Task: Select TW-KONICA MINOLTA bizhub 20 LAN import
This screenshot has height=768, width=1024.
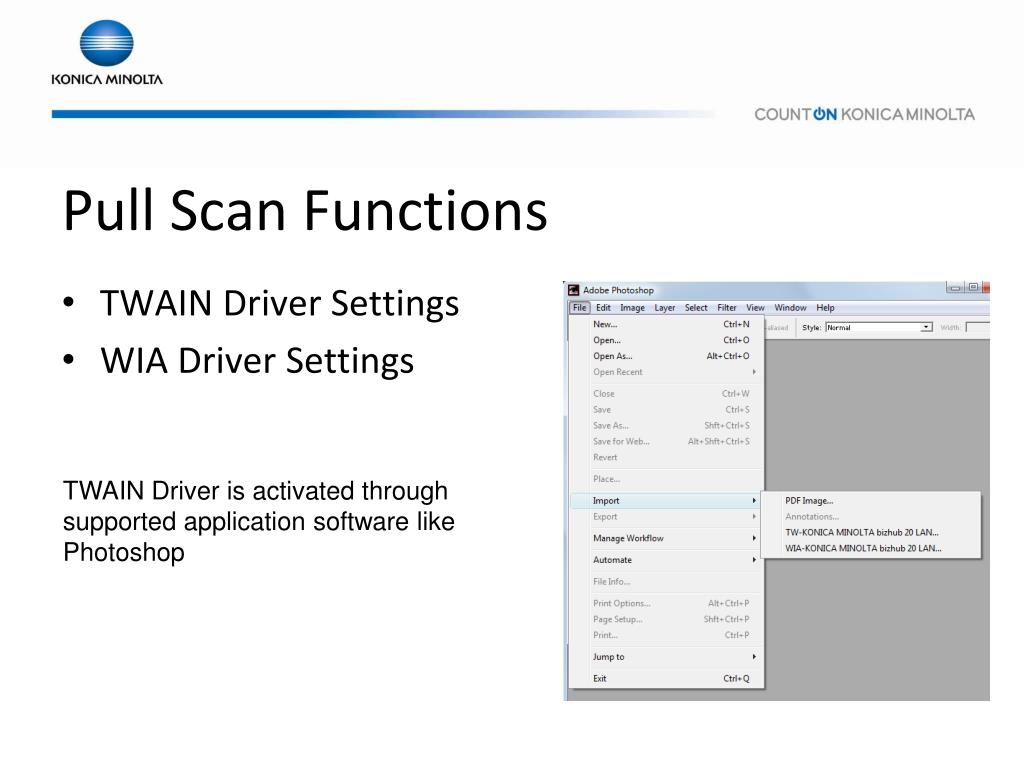Action: tap(871, 532)
